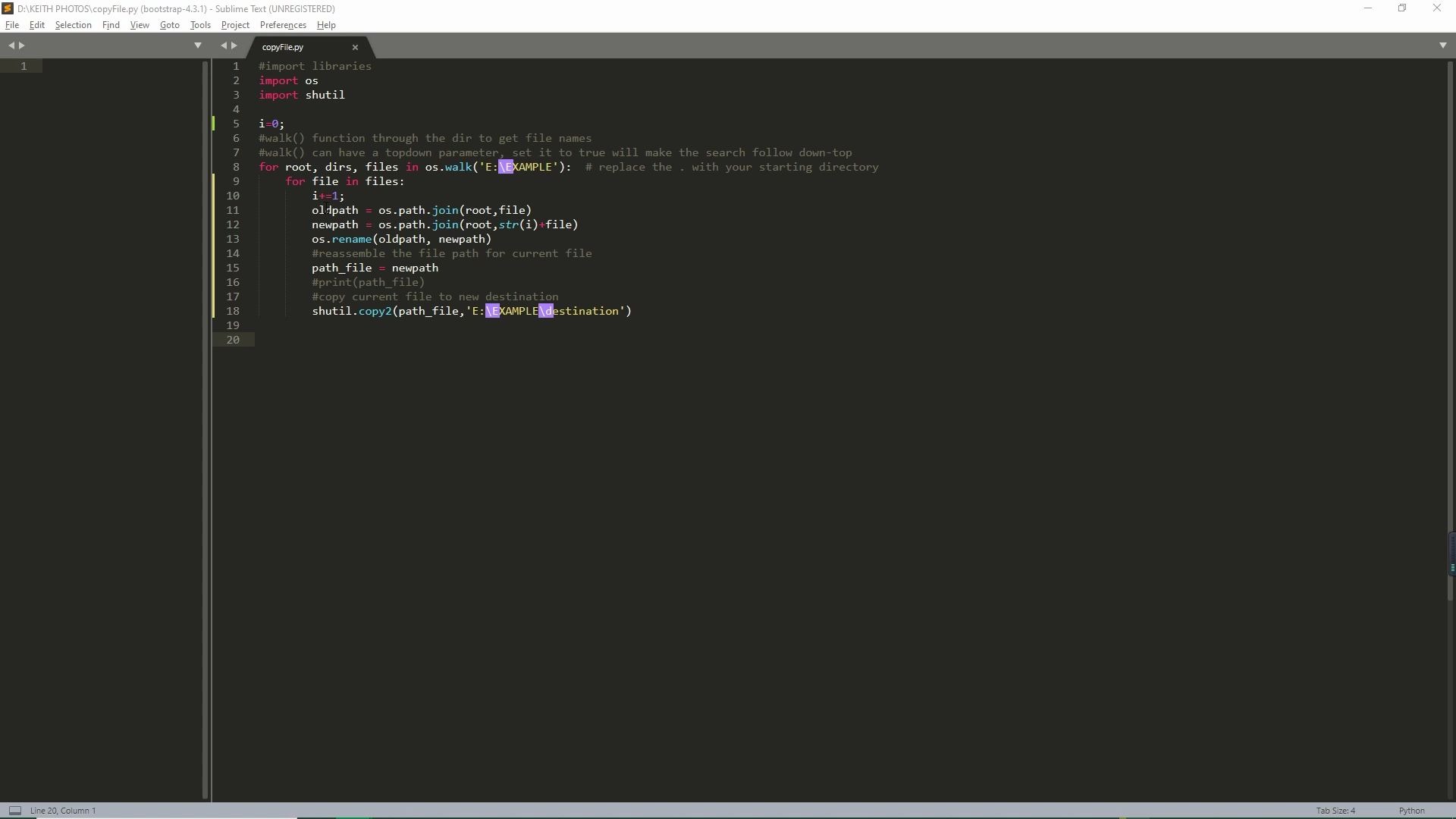This screenshot has width=1456, height=819.
Task: Open the Tab Size: 4 selector
Action: (1335, 810)
